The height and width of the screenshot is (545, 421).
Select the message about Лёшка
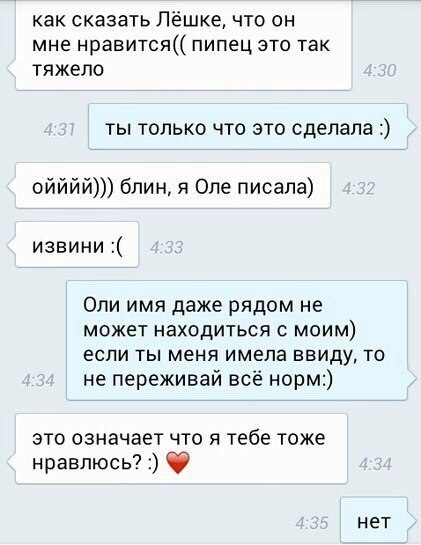coord(184,45)
